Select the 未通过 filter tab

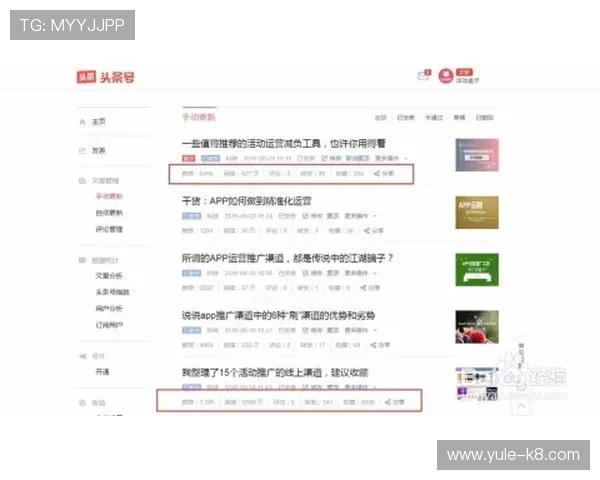(x=434, y=118)
